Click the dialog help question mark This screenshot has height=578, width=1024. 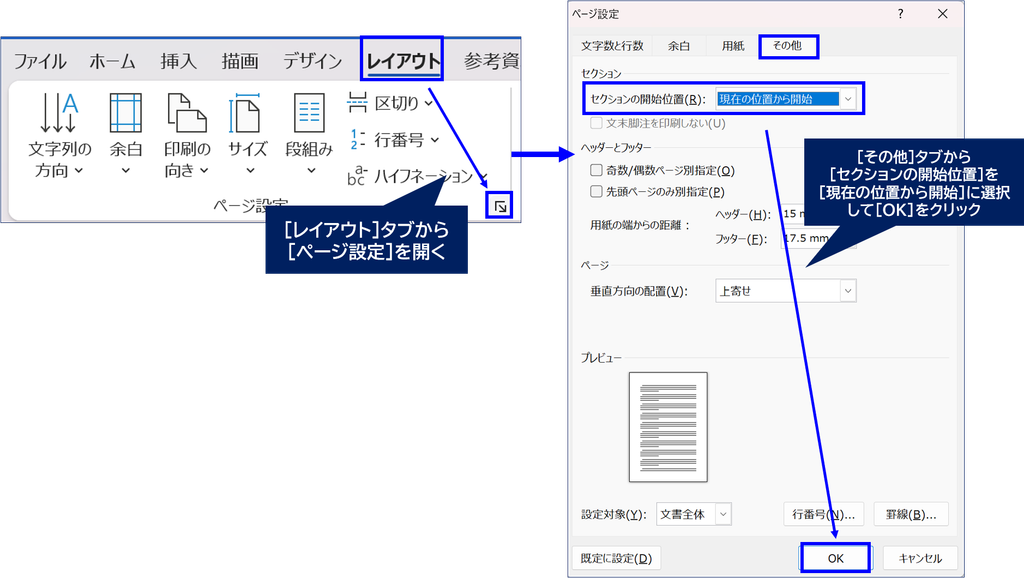901,14
